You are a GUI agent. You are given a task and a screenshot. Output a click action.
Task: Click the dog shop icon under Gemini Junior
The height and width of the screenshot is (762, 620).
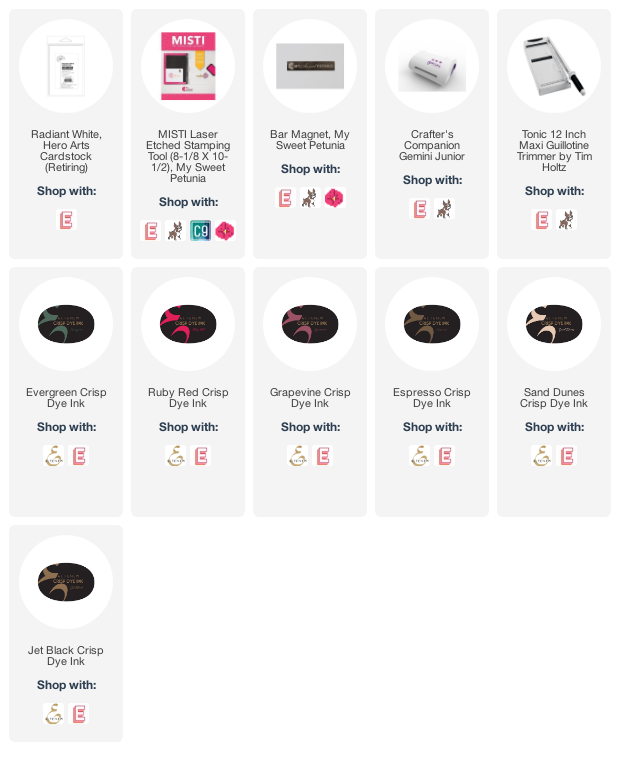tap(444, 209)
